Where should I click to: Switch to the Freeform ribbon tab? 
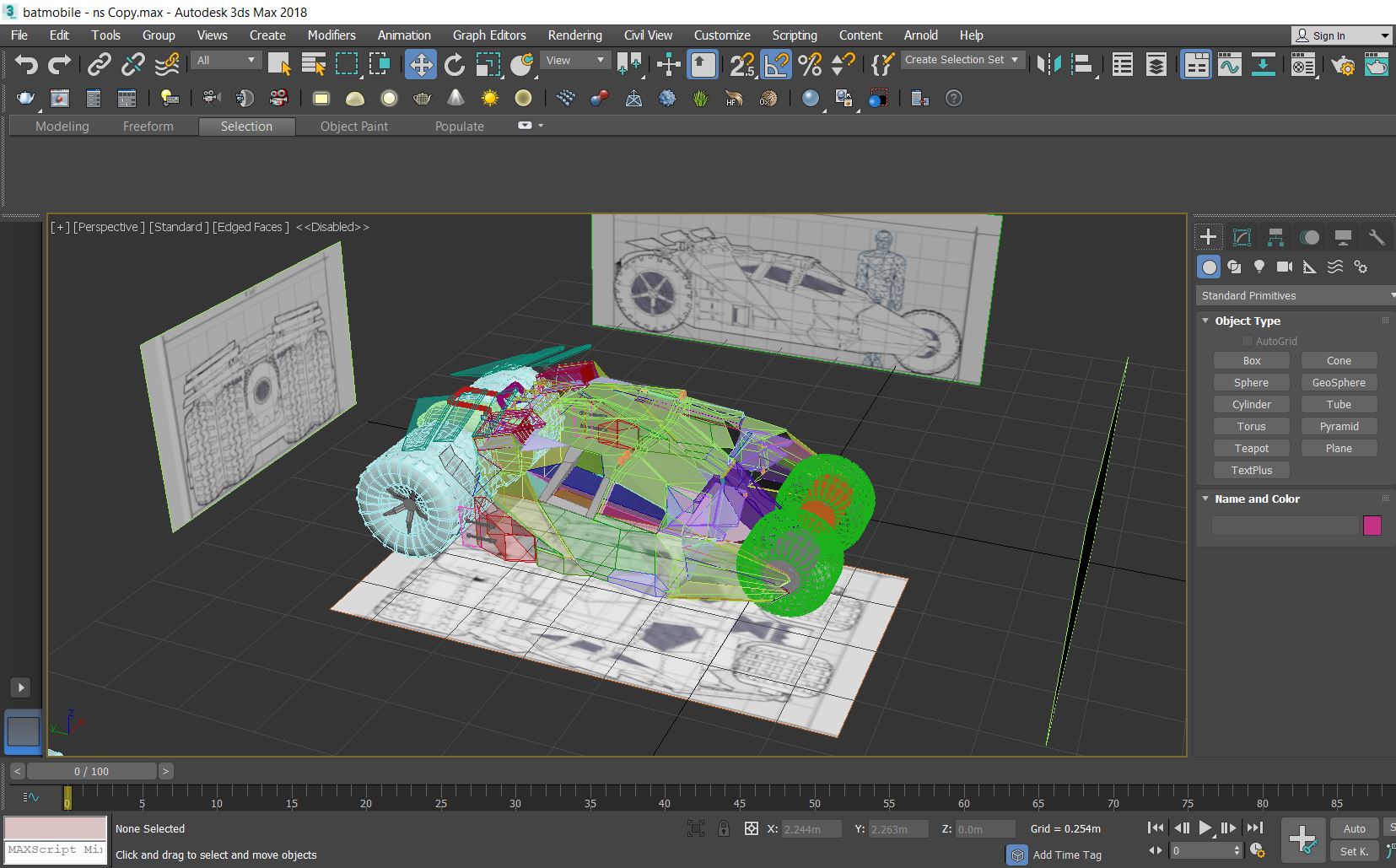148,127
